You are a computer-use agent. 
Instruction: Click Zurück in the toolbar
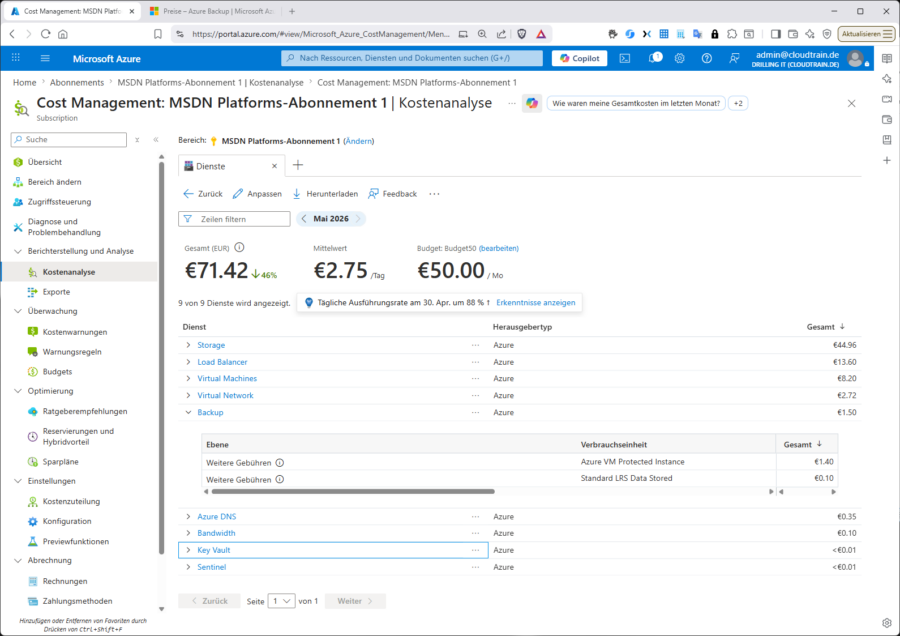tap(203, 194)
